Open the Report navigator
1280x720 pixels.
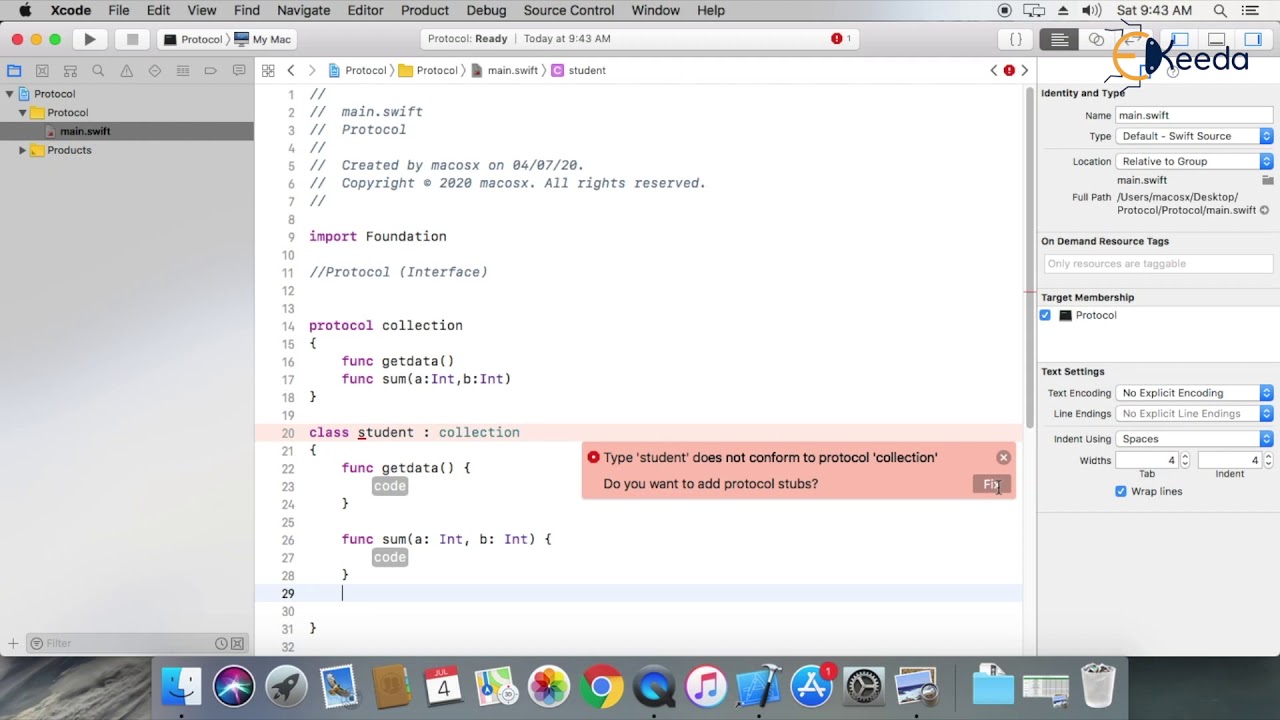click(239, 71)
